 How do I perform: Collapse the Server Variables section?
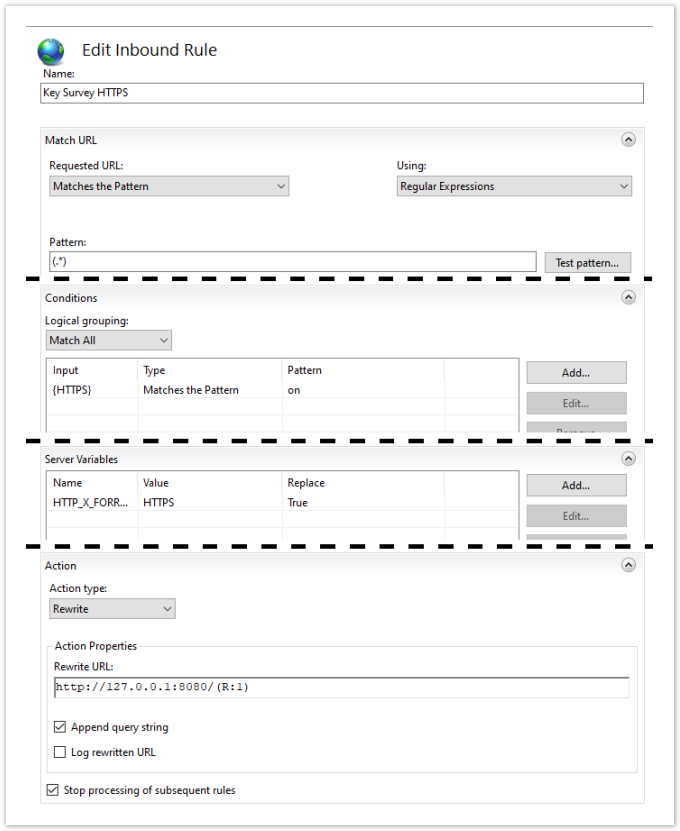point(628,459)
